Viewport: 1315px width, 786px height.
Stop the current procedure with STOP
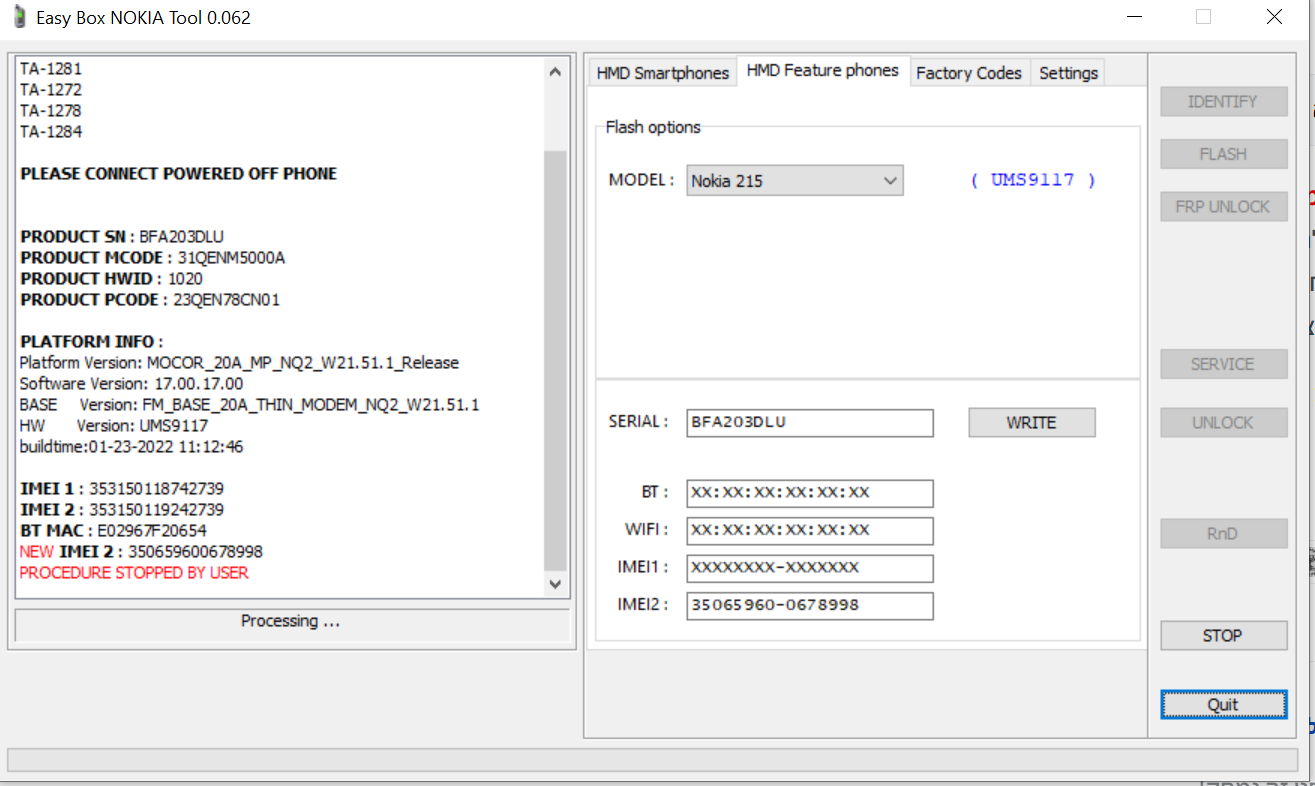pyautogui.click(x=1223, y=635)
